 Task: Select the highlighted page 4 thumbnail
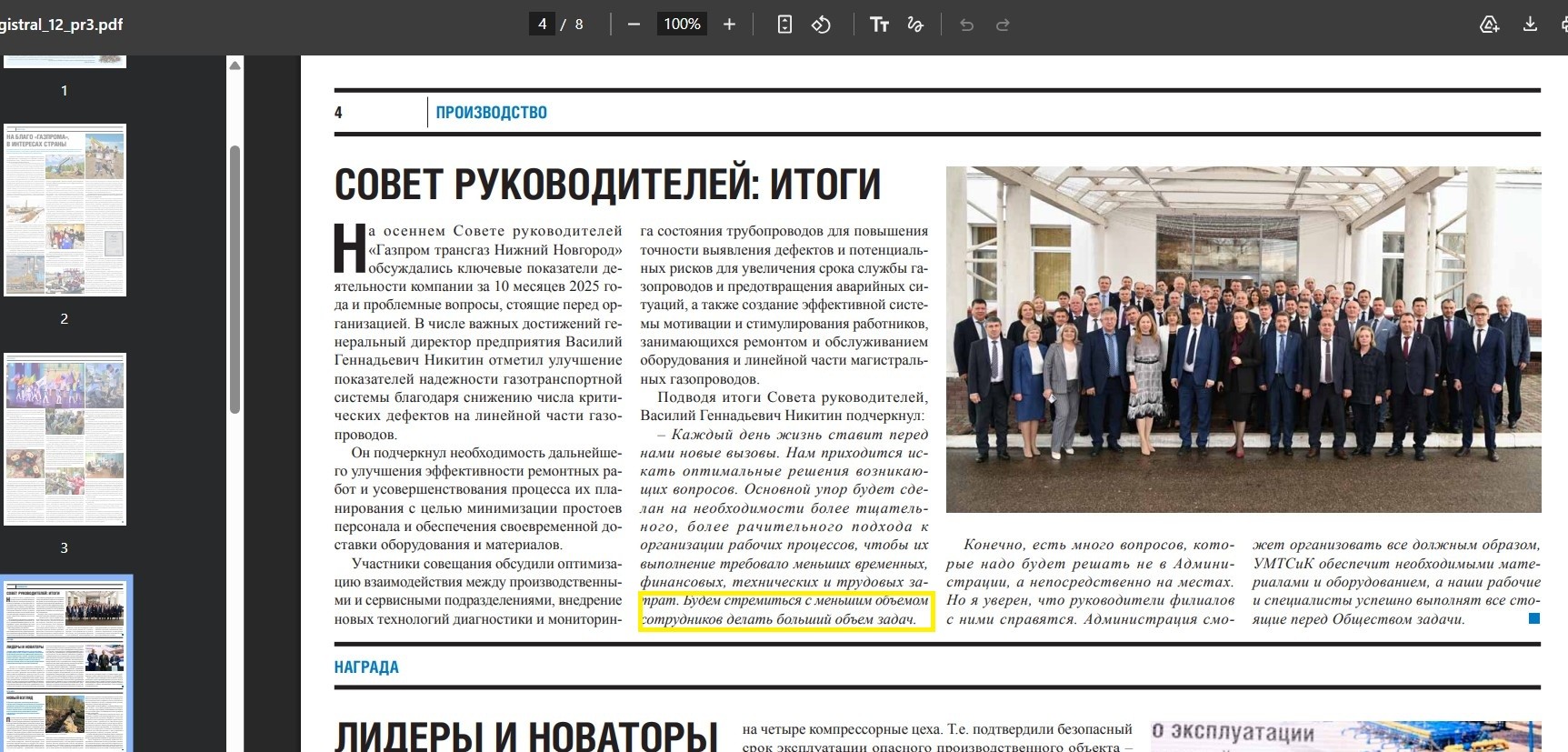point(65,664)
